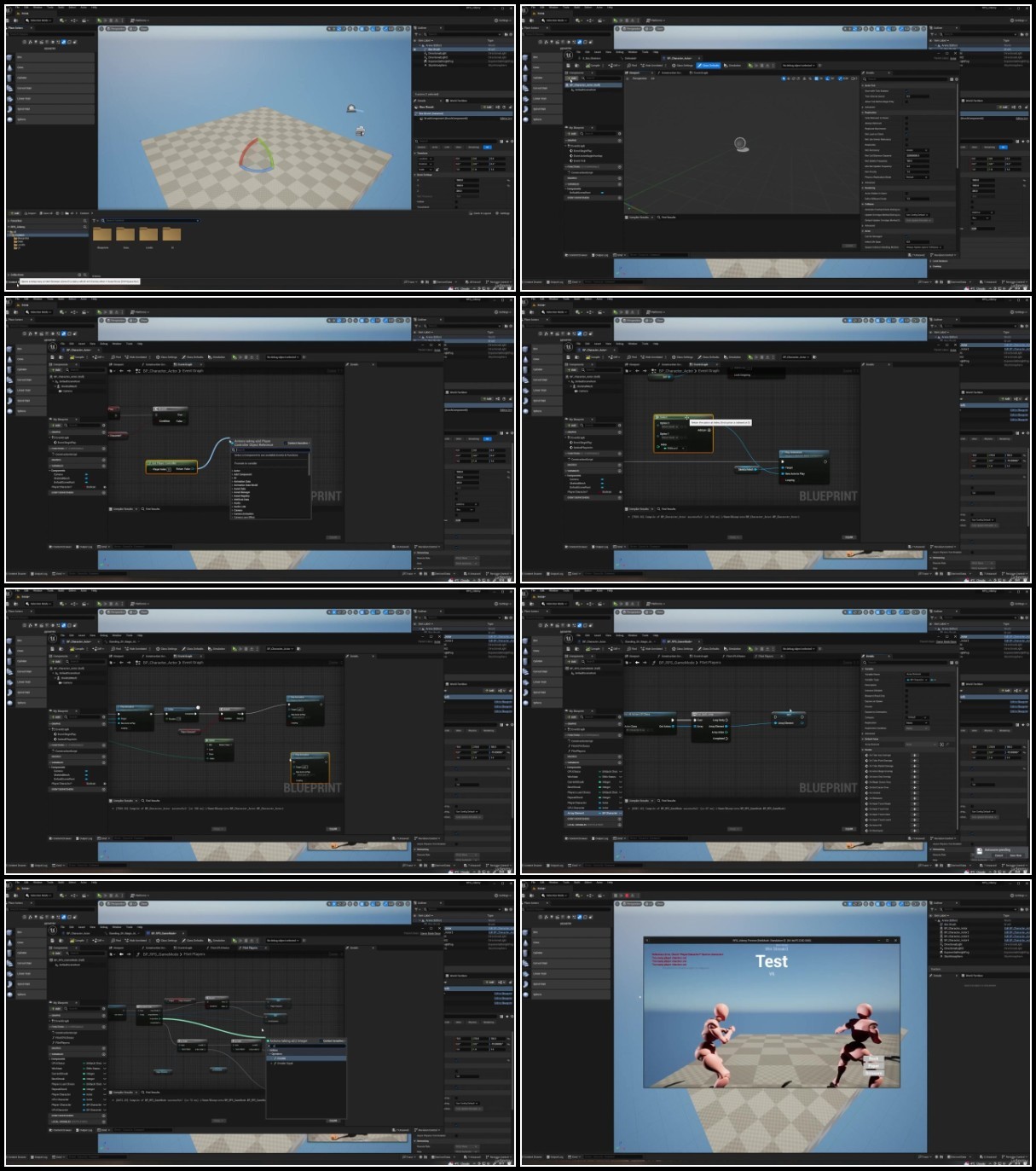Select Rendering filter in gizmo screenshot Details panel
Screen dimensions: 1036x1171
coord(473,147)
